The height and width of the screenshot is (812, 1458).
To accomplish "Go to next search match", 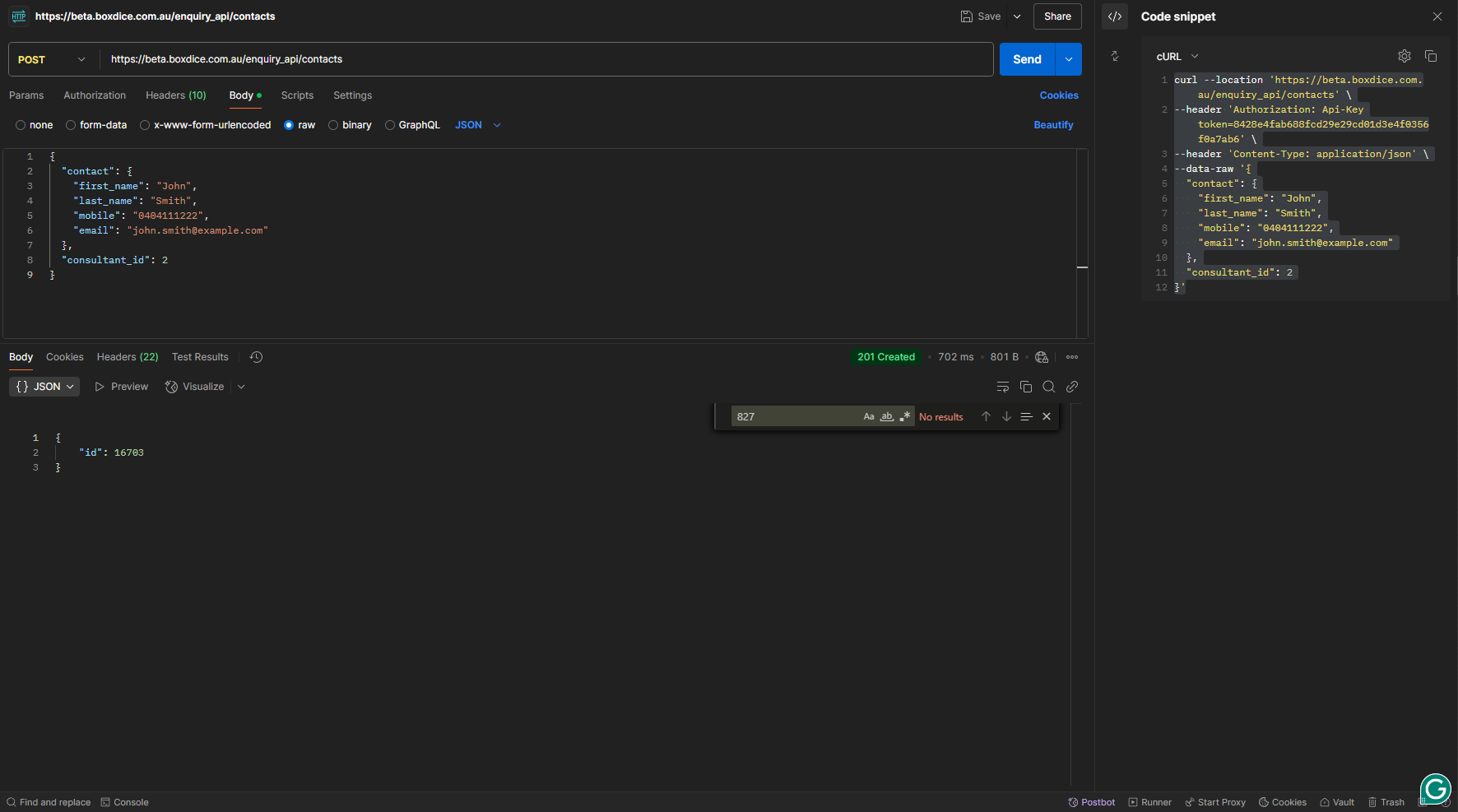I will (1006, 416).
